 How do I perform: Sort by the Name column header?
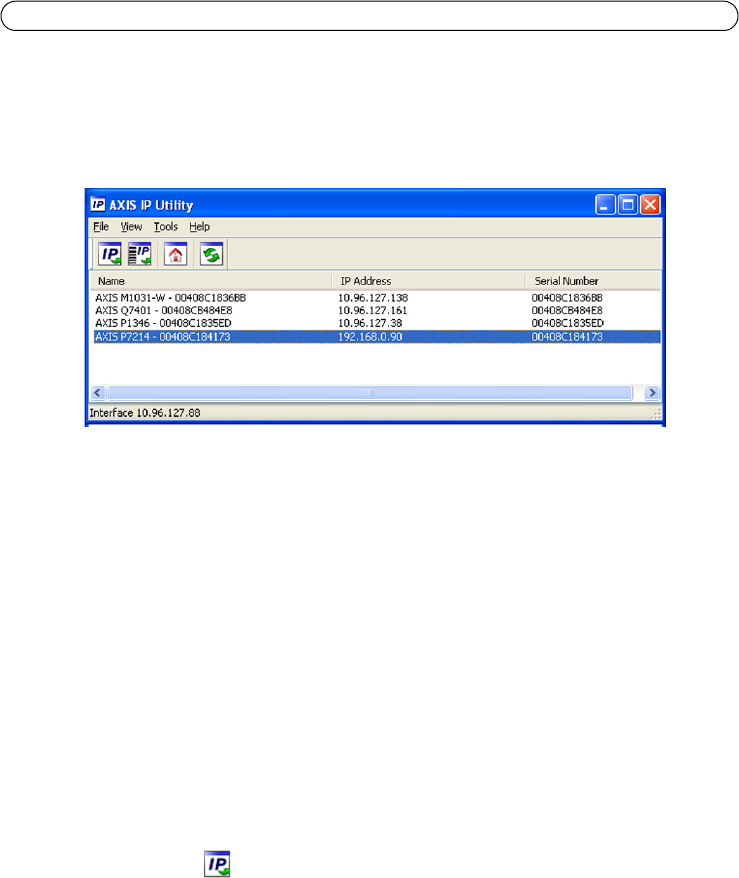[211, 281]
